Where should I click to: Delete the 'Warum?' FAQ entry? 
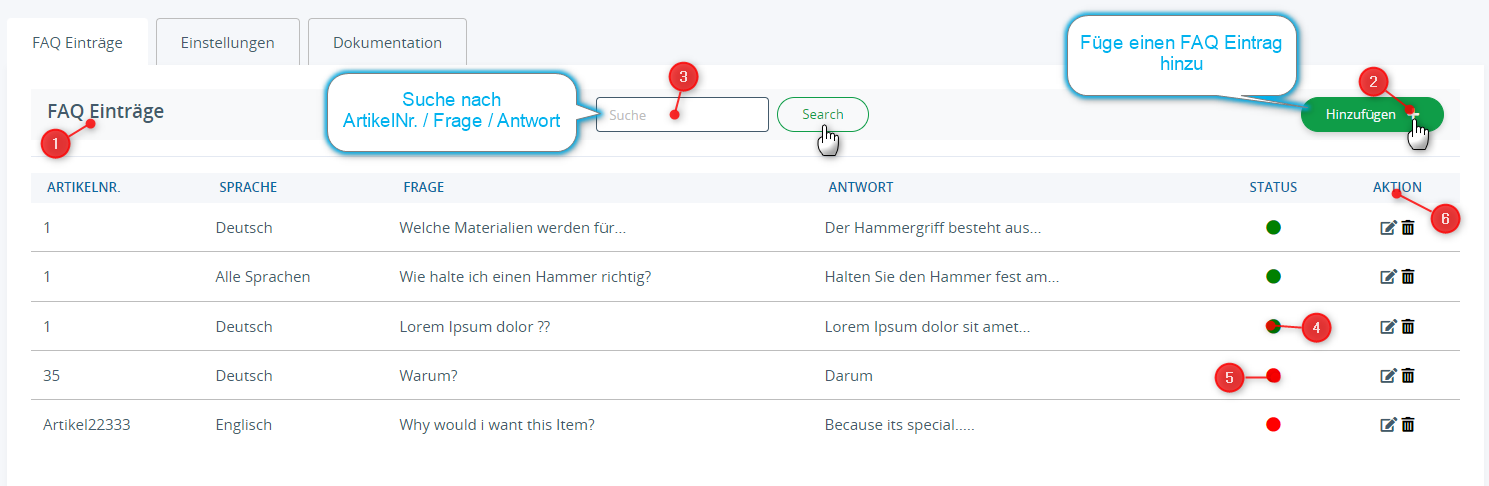pyautogui.click(x=1408, y=375)
